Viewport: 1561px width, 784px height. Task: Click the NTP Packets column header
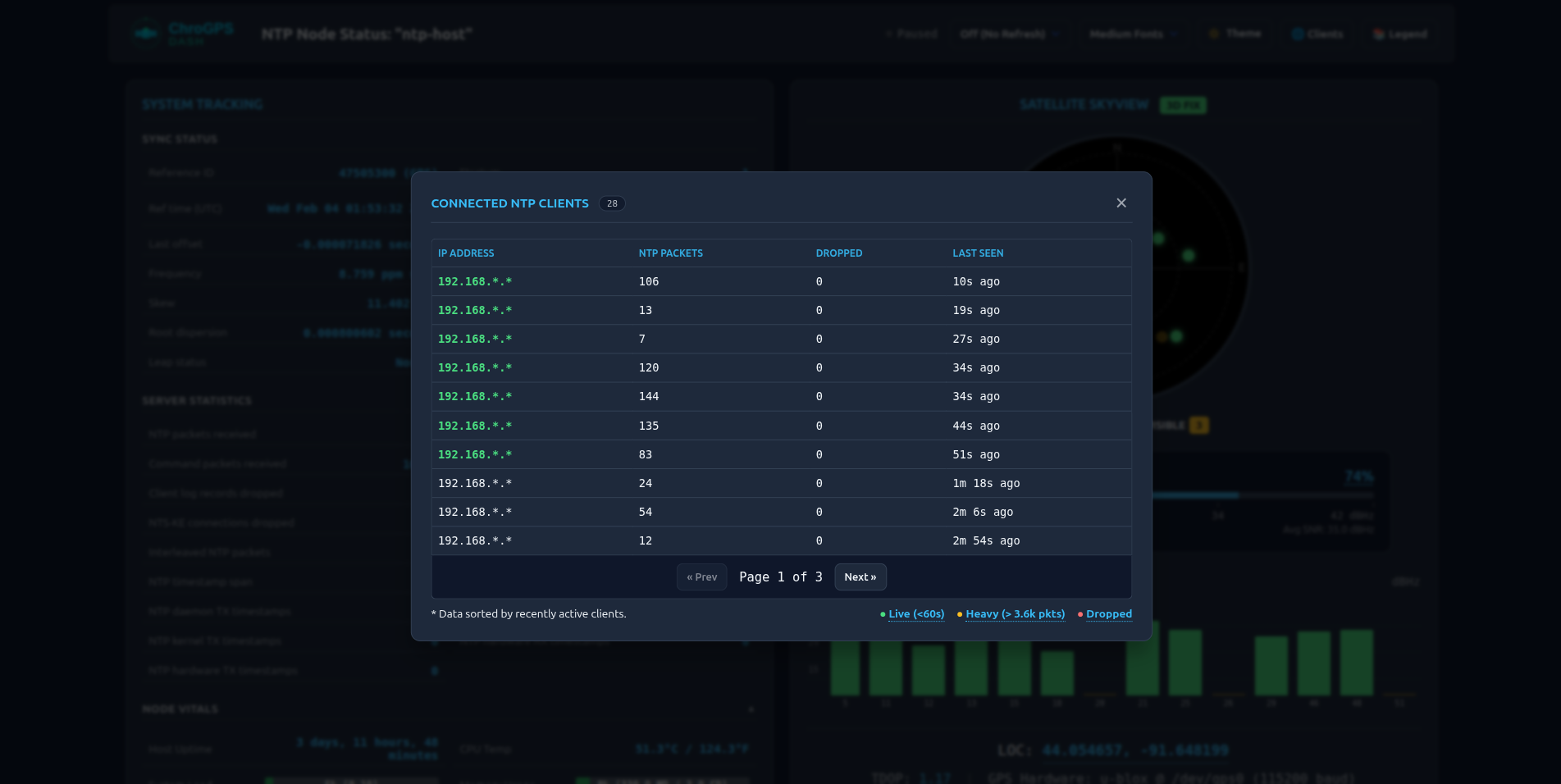(x=670, y=253)
